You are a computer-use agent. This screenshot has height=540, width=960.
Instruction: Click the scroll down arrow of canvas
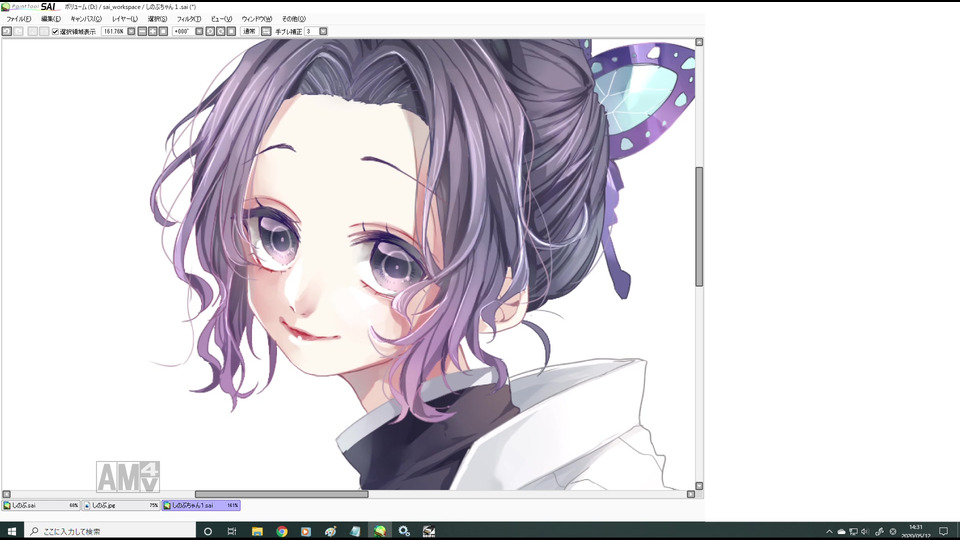tap(699, 486)
